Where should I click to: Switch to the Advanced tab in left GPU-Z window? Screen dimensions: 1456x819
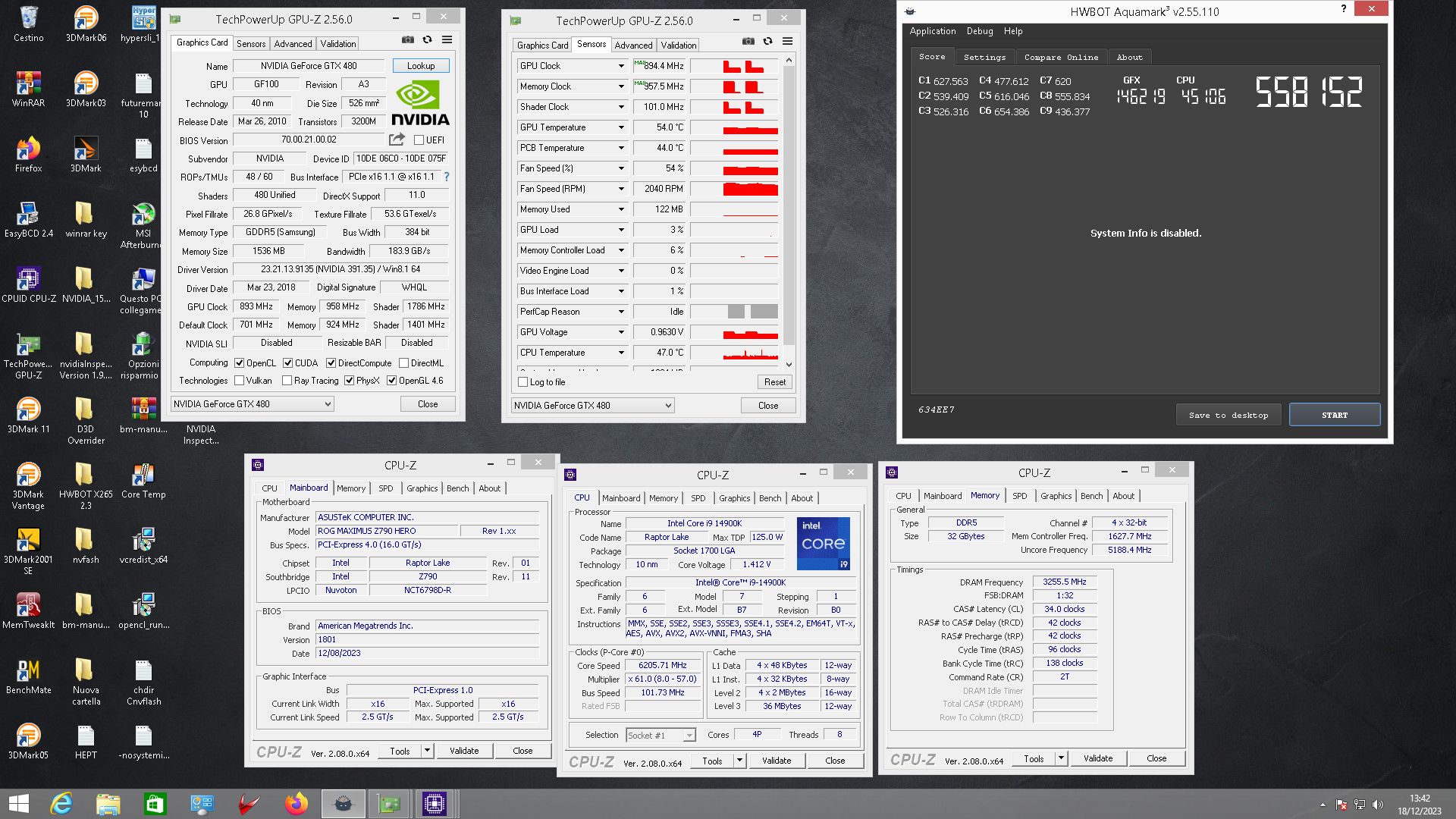(293, 44)
